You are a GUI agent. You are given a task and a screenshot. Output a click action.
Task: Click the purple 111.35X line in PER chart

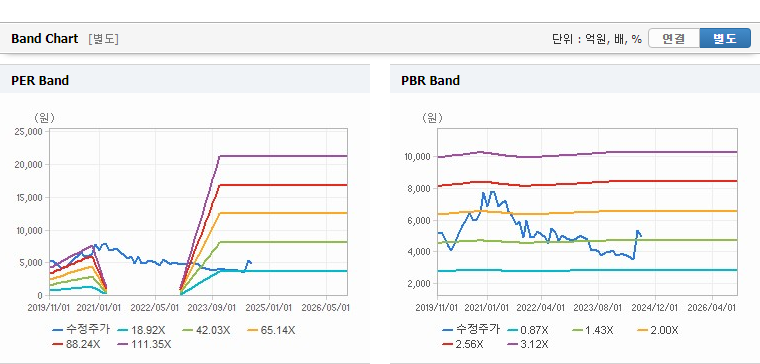[x=284, y=156]
